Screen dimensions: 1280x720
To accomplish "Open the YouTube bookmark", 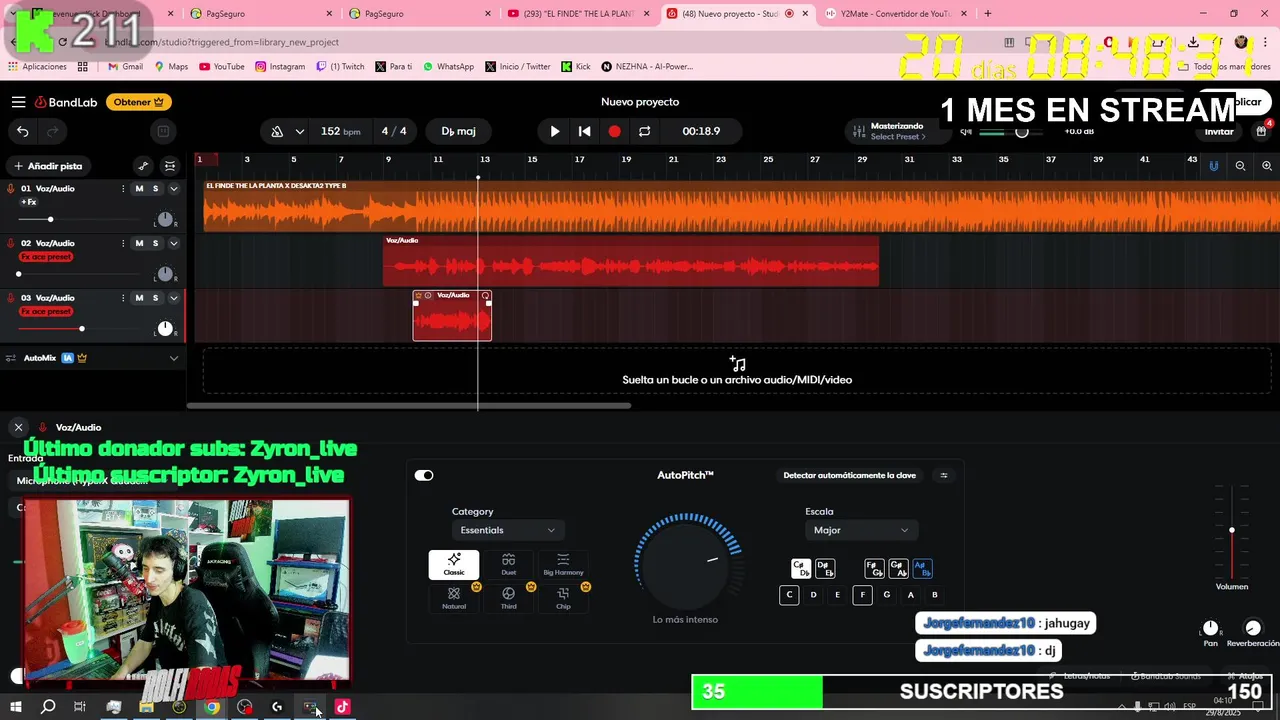I will point(221,66).
